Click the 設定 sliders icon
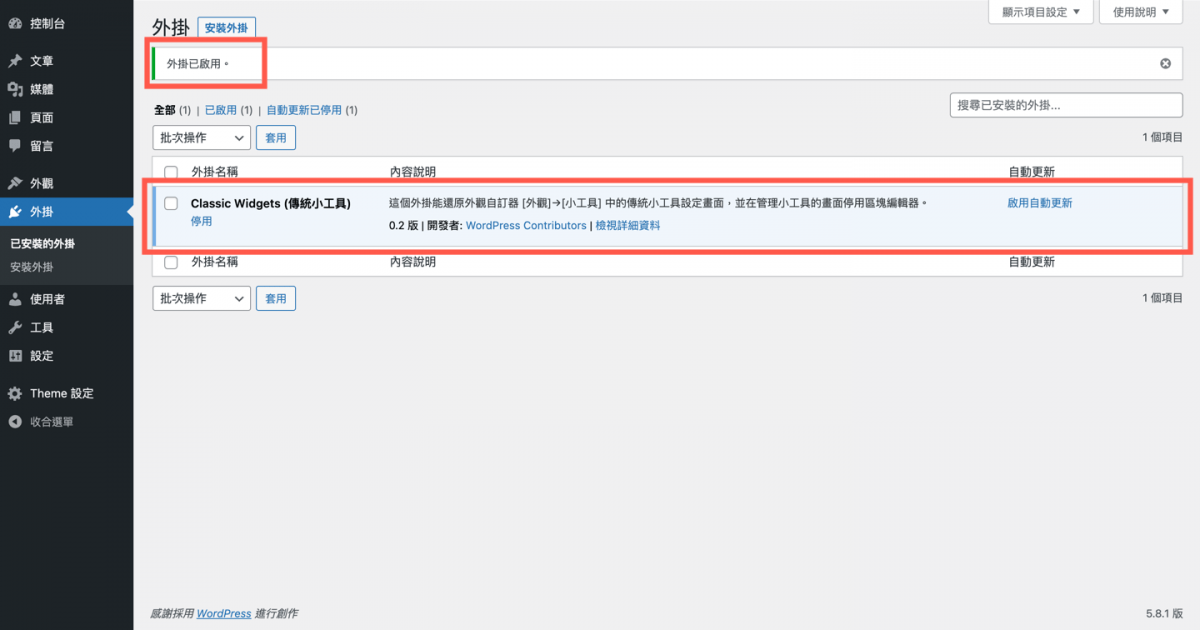1200x630 pixels. [x=15, y=355]
